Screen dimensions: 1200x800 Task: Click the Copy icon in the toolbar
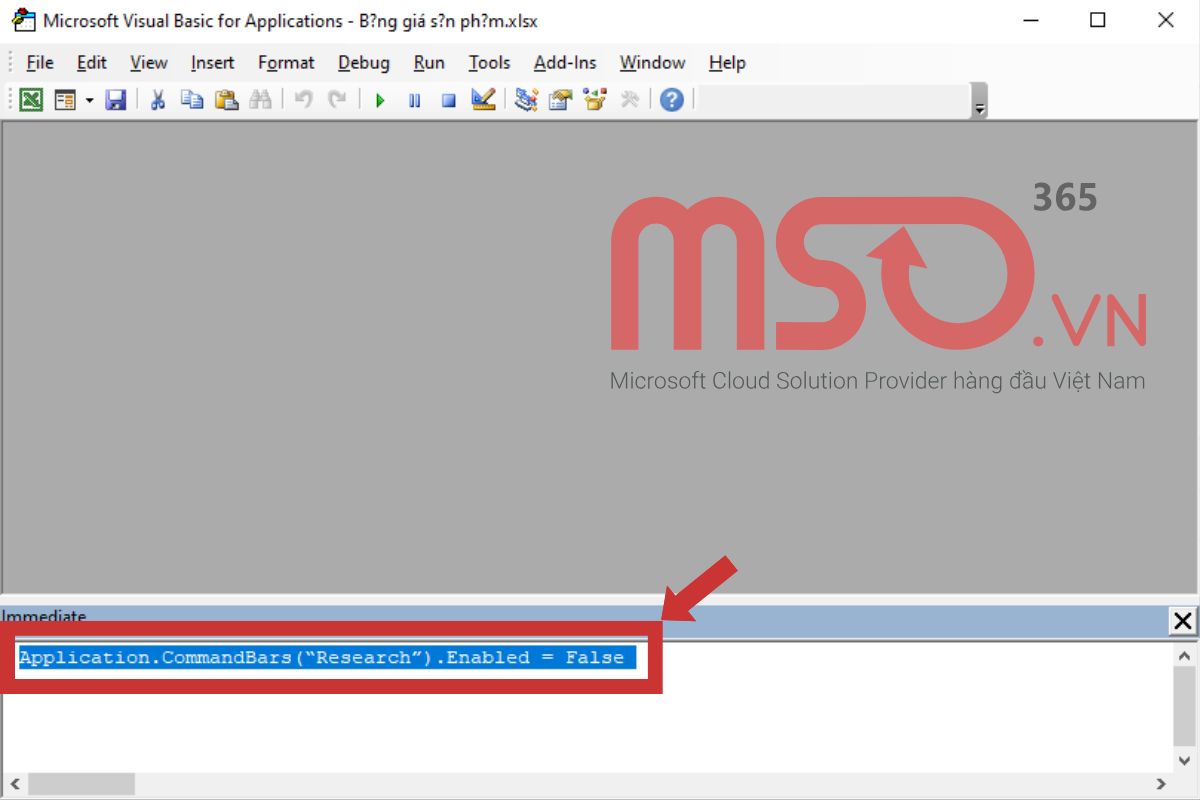pos(192,100)
